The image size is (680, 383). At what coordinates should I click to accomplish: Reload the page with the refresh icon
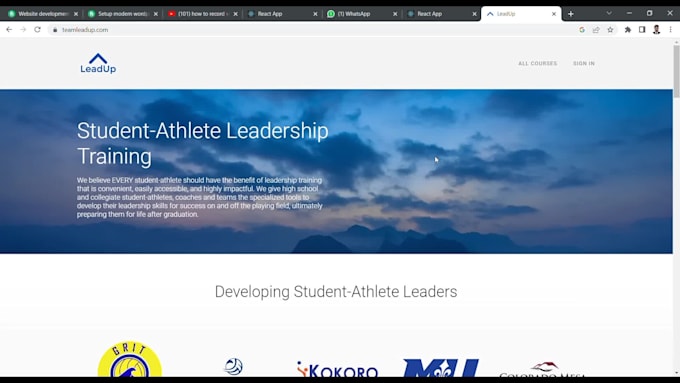click(x=37, y=29)
